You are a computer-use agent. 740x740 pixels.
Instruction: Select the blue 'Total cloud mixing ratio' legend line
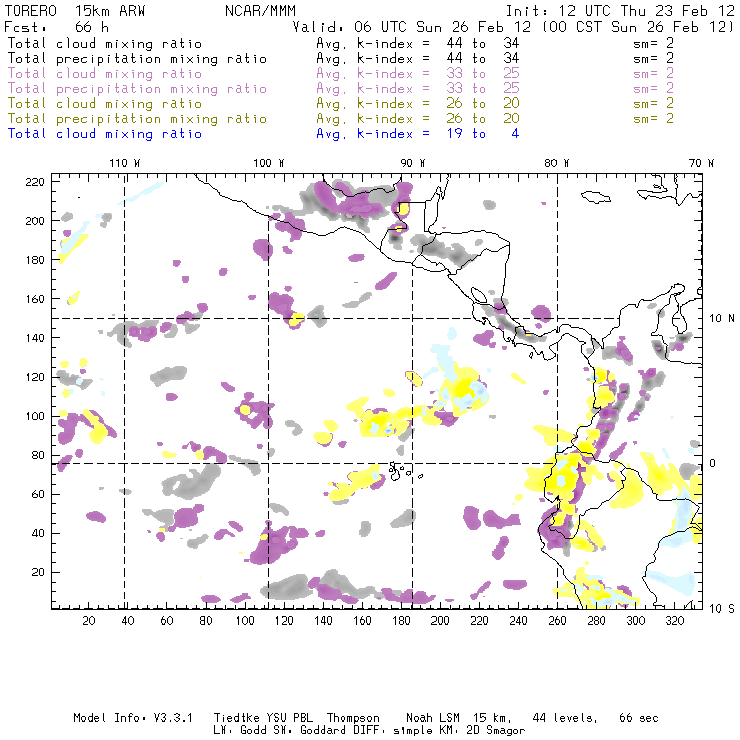coord(105,134)
